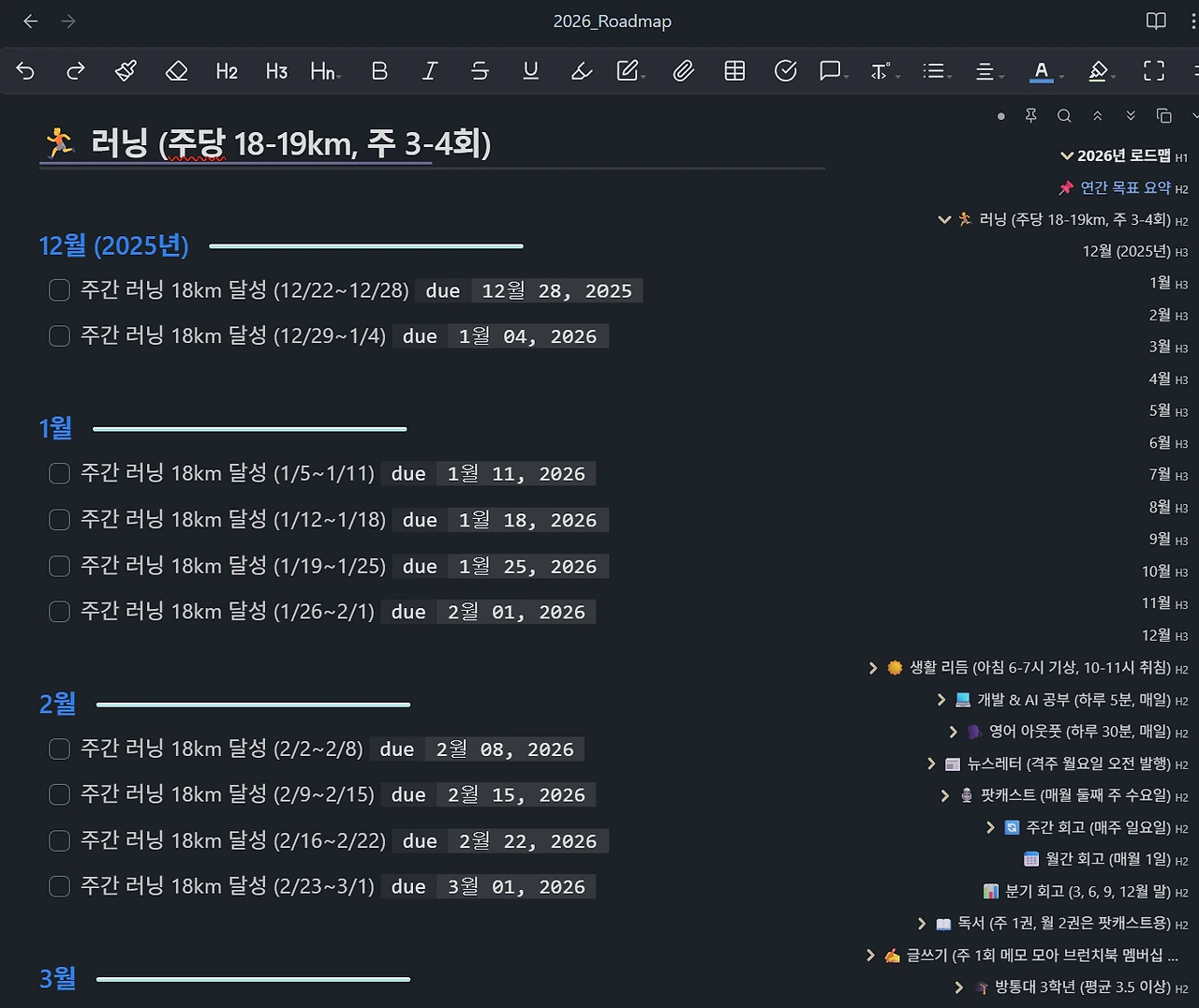Click the format painter brush icon
This screenshot has height=1008, width=1199.
[x=126, y=71]
